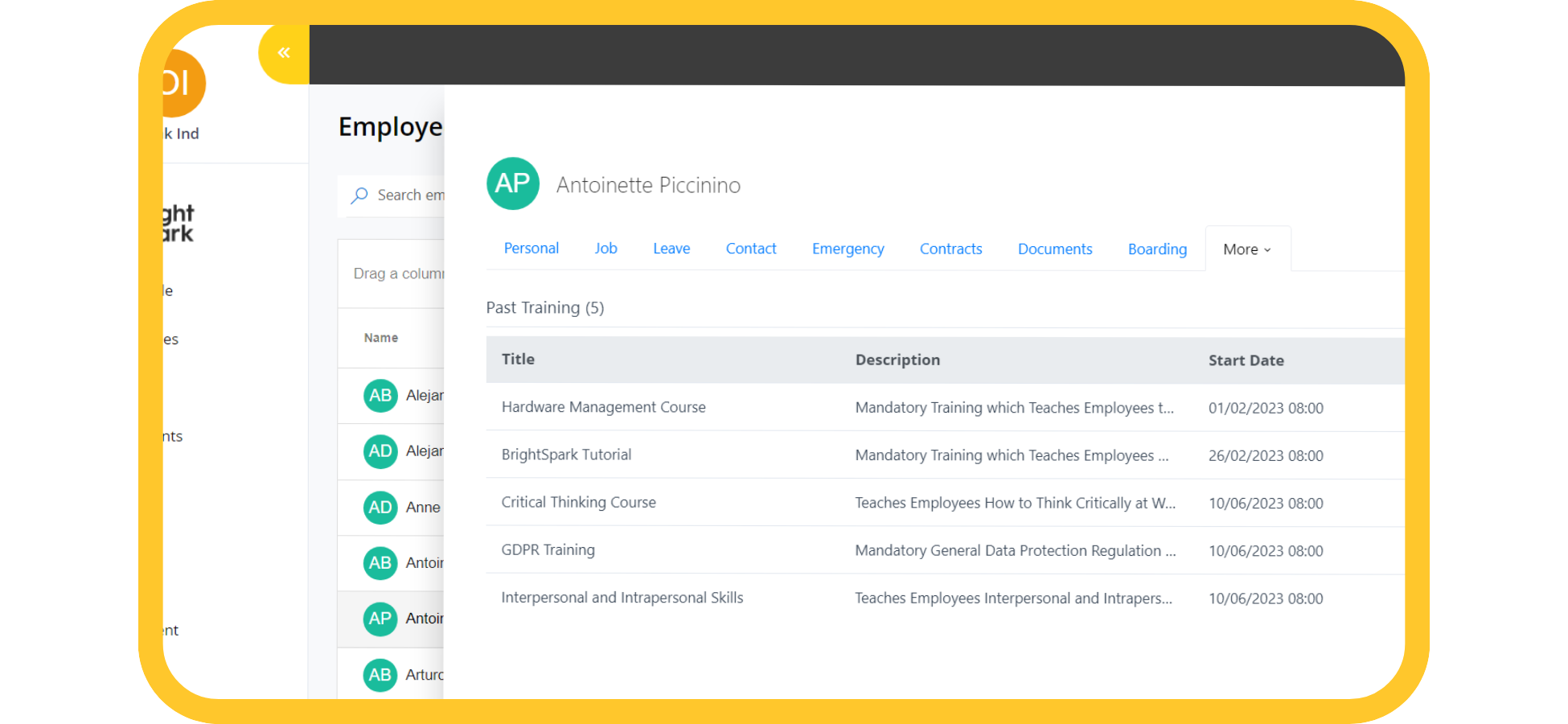Click the magnifier search icon

point(359,195)
